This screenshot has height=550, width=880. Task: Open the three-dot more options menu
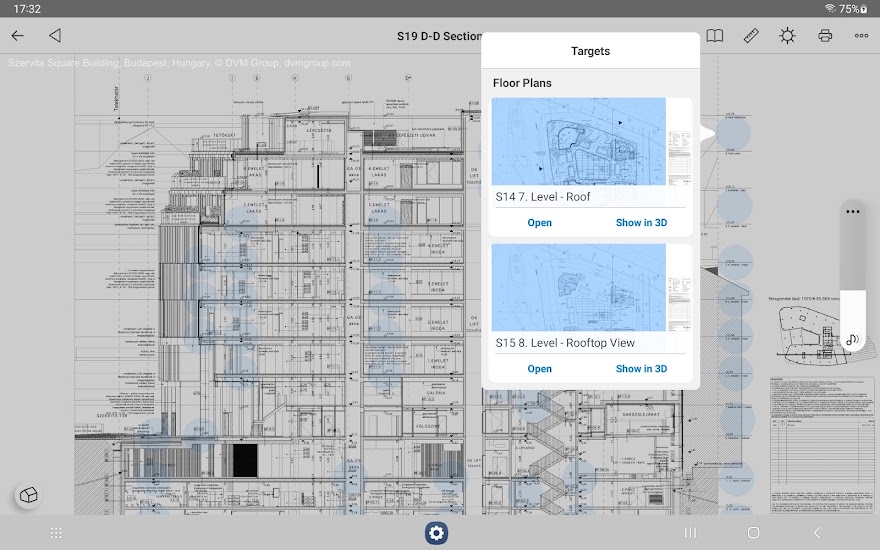coord(861,36)
